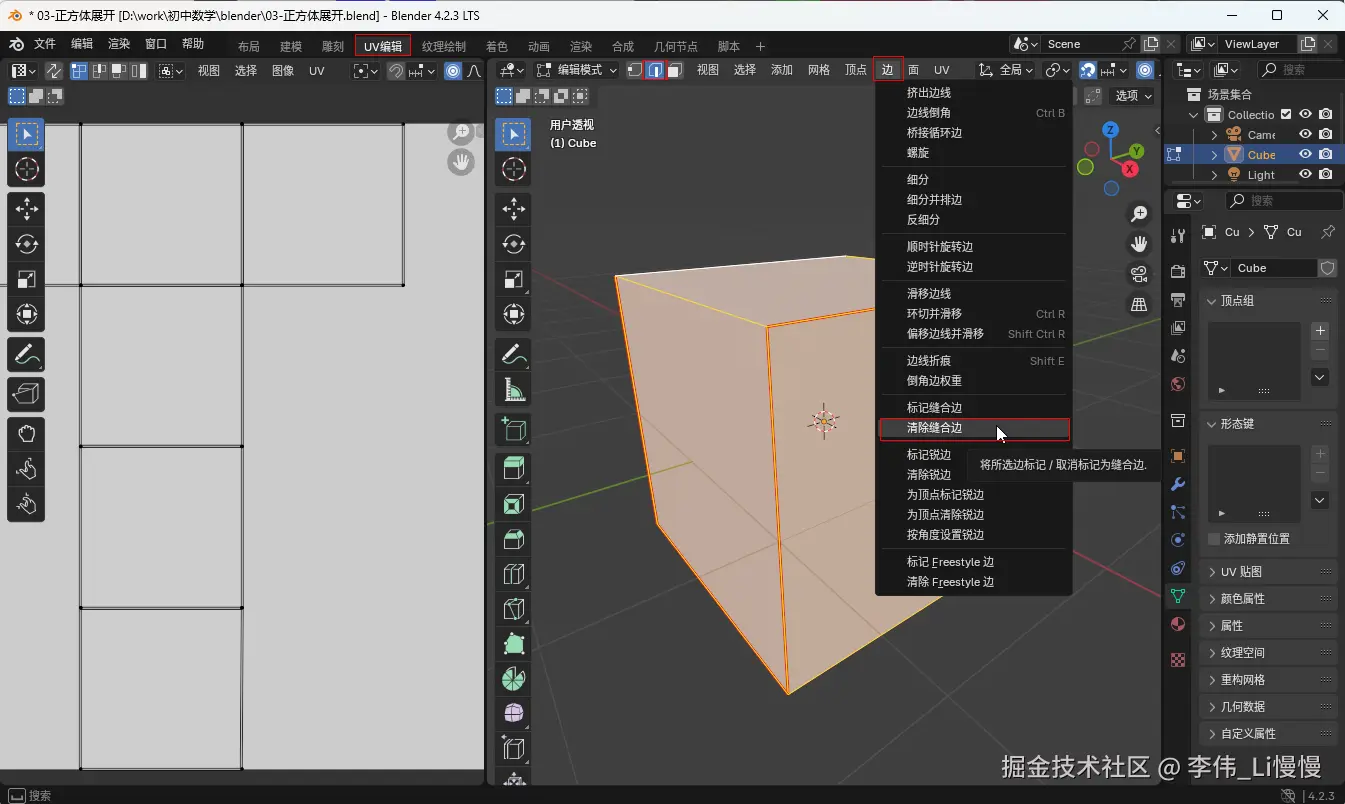This screenshot has width=1345, height=804.
Task: Click the Add Cube tool icon
Action: tap(514, 430)
